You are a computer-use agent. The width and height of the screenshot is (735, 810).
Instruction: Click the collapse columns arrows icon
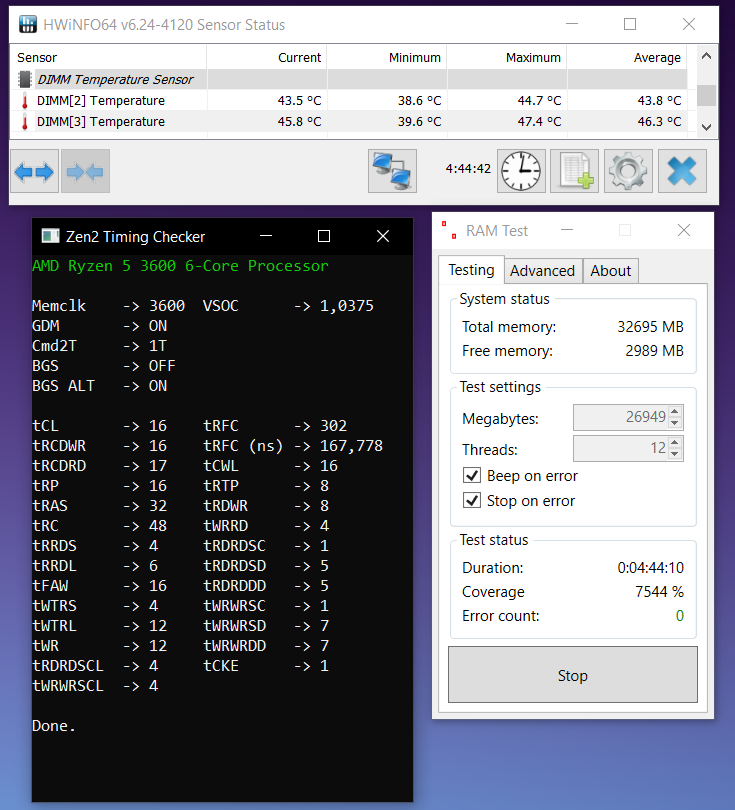(85, 171)
